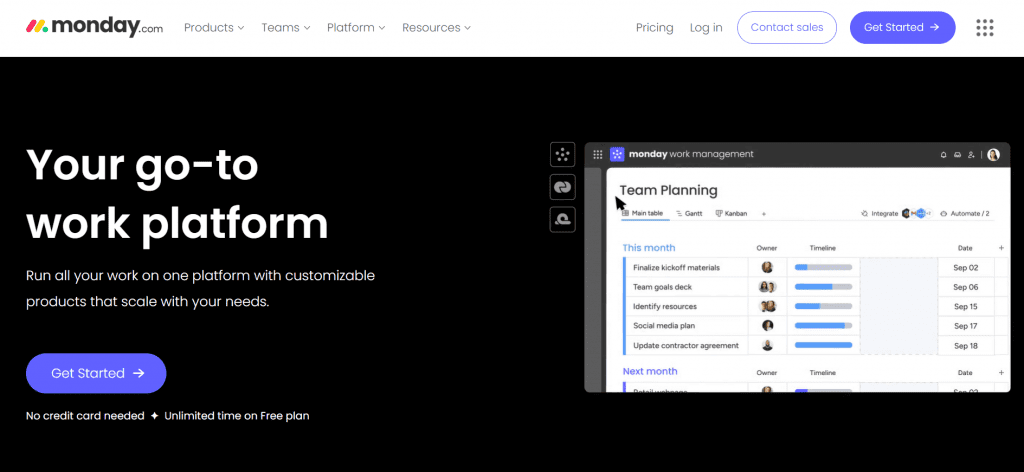
Task: Click Date column header in This month
Action: point(965,248)
